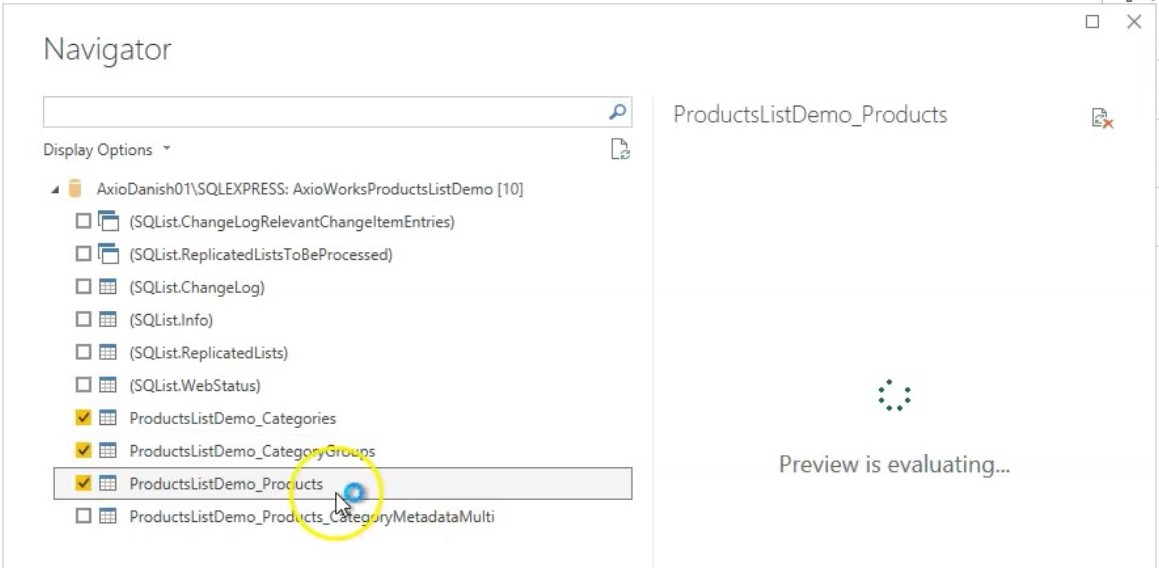Select the SQList.ReplicatedLists table item
Image resolution: width=1159 pixels, height=568 pixels.
[208, 353]
